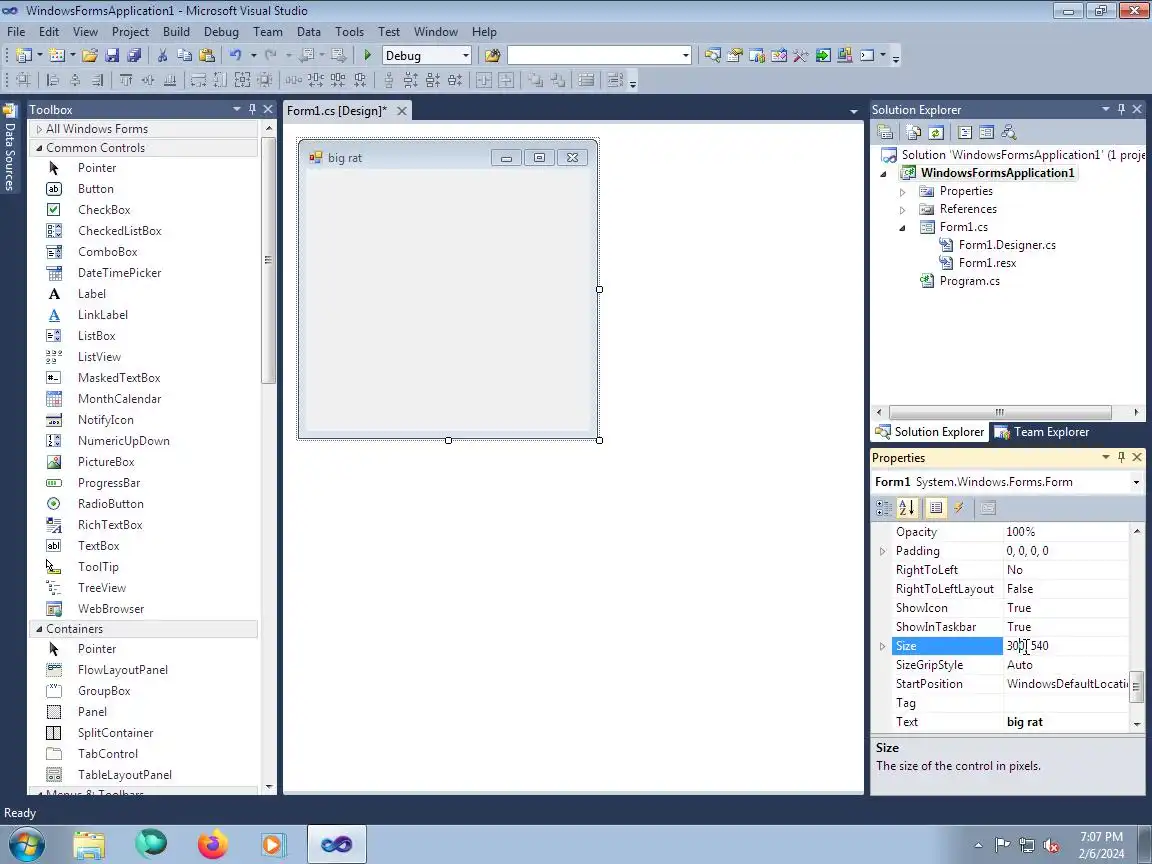Click the Undo arrow icon
The image size is (1152, 864).
[235, 55]
